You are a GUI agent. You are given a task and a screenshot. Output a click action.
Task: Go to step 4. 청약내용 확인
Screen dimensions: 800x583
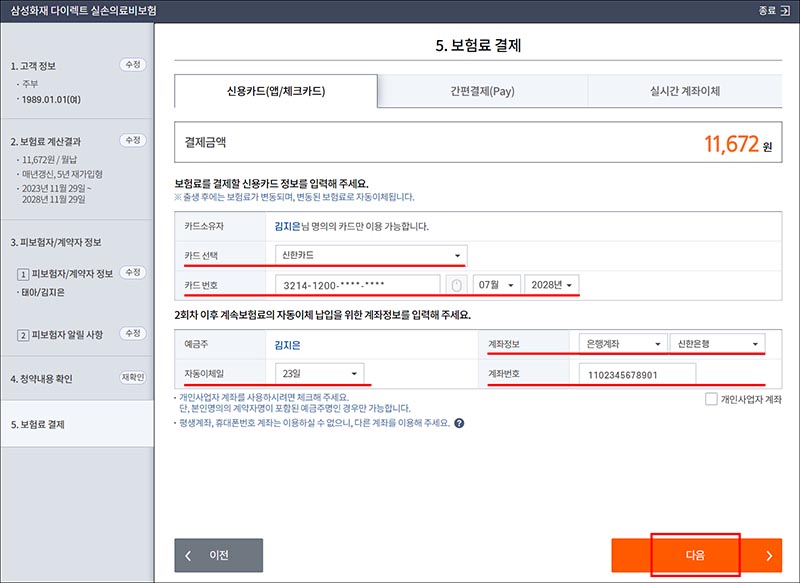41,379
